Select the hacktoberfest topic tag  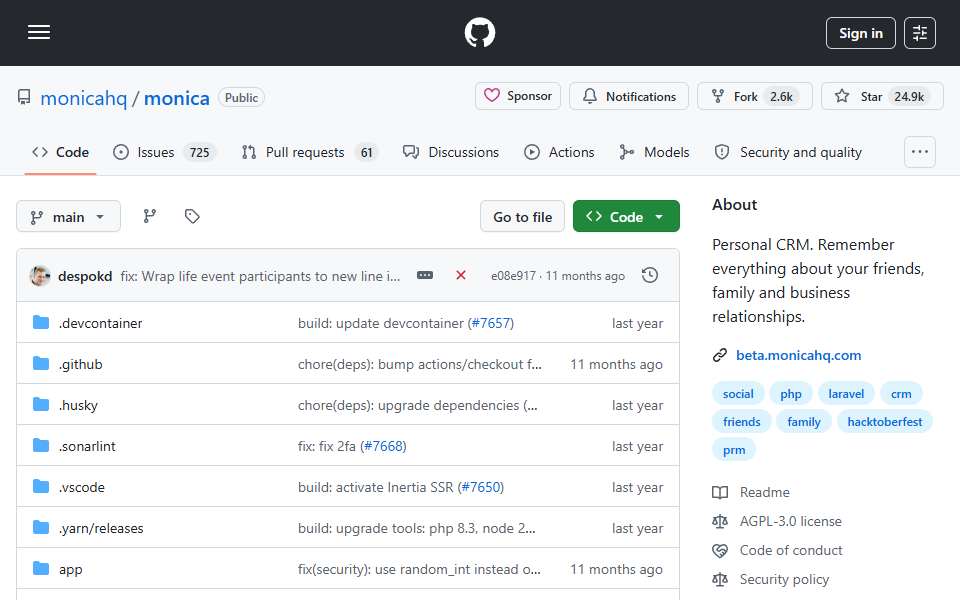(x=885, y=422)
